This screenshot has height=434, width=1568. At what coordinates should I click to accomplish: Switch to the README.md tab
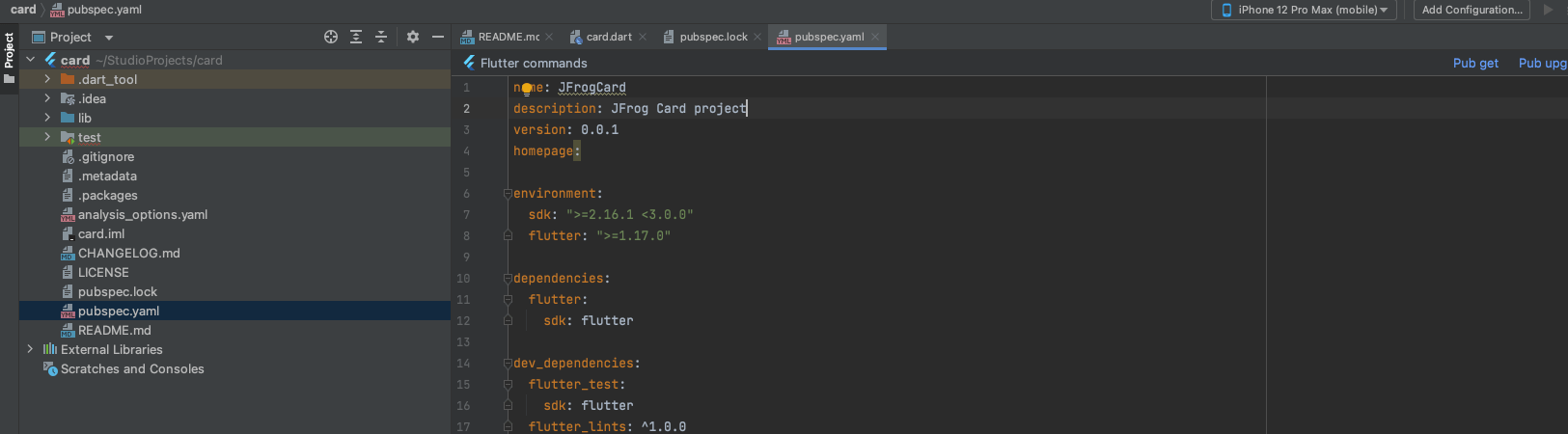508,37
